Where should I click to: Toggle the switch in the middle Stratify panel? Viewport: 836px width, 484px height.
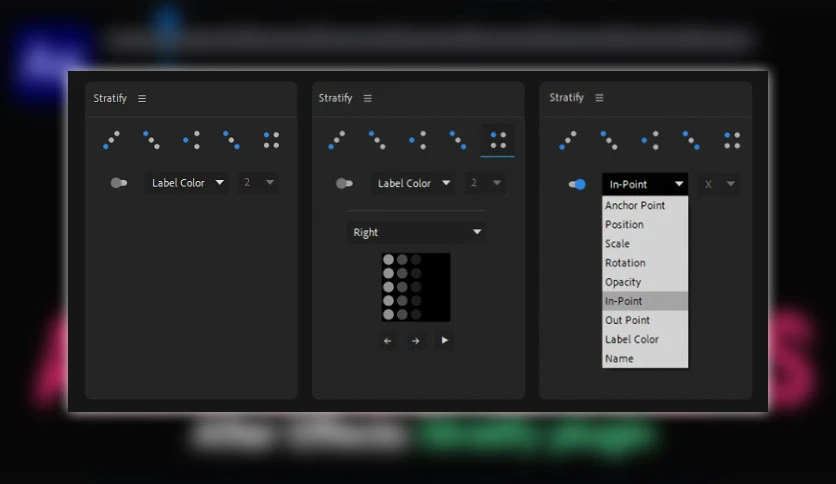click(344, 183)
